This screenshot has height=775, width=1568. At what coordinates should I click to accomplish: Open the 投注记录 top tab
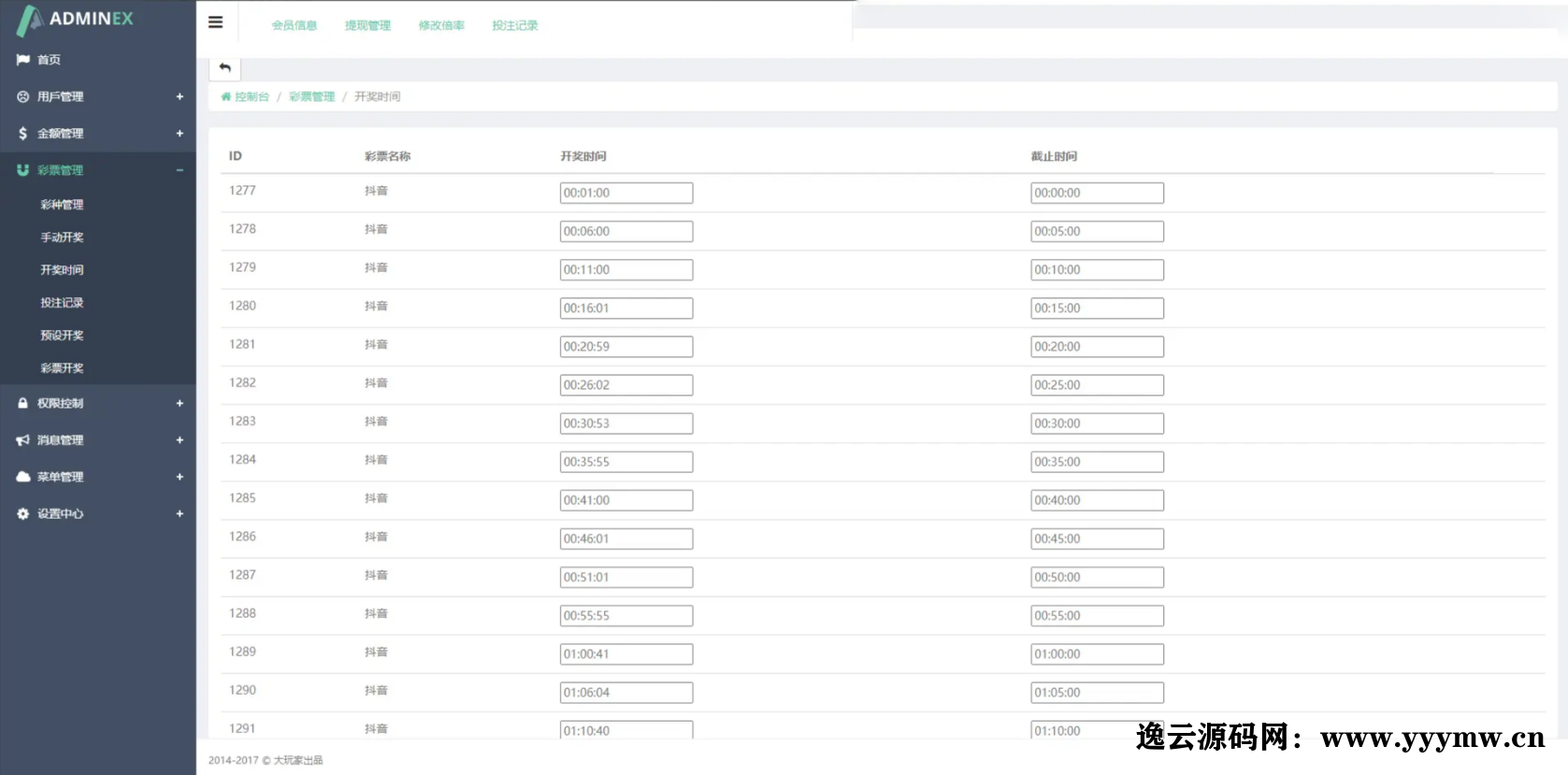coord(515,25)
